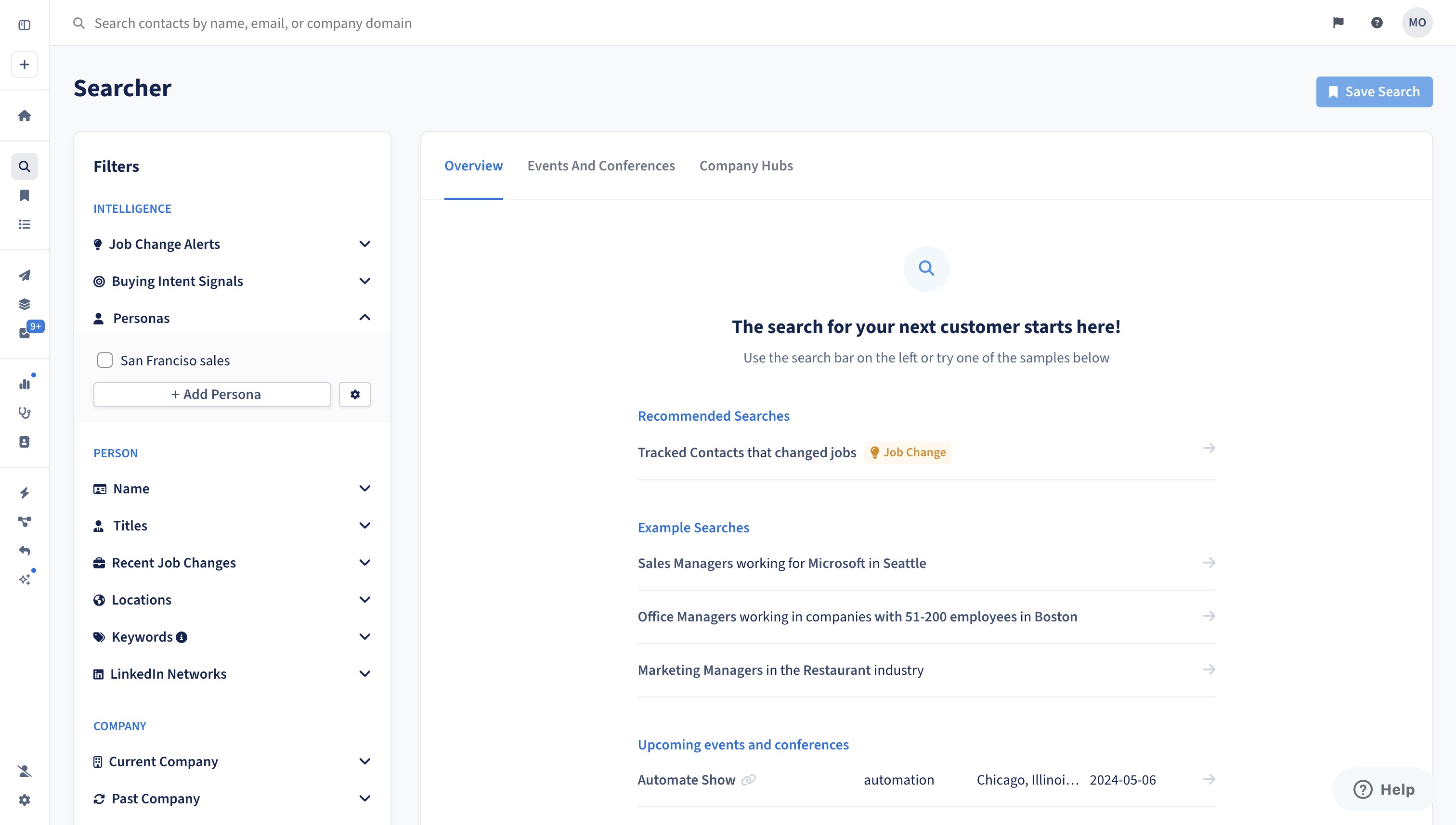This screenshot has width=1456, height=825.
Task: Expand the Locations filter
Action: point(364,599)
